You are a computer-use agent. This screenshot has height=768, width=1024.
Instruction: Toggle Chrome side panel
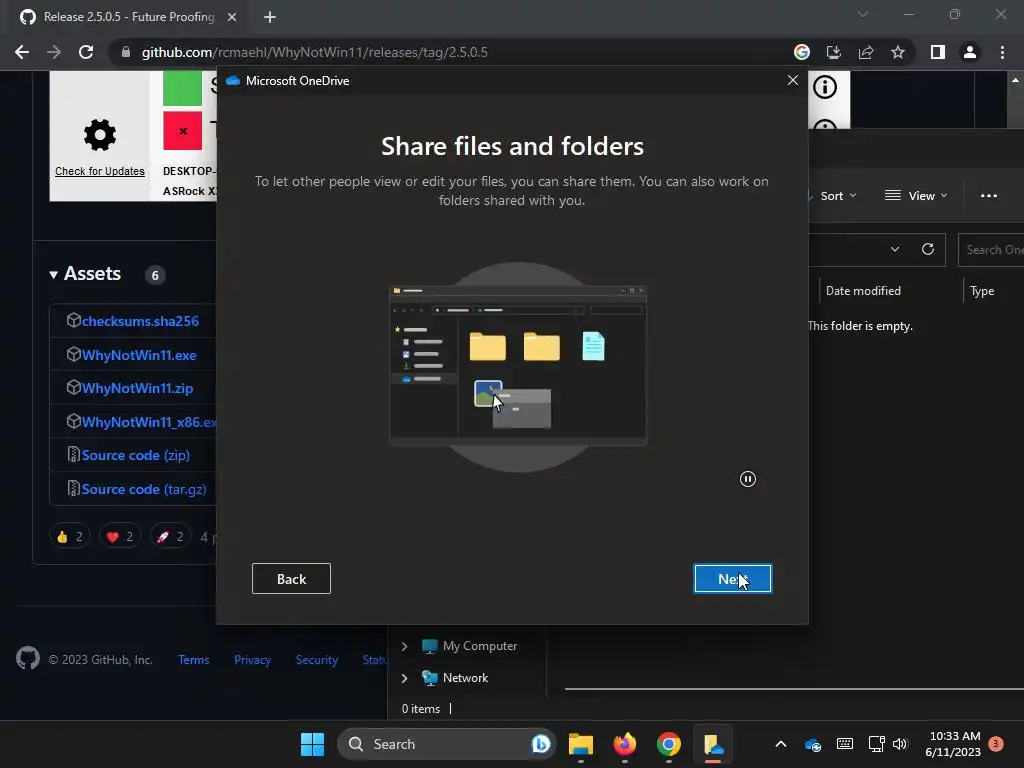(938, 52)
